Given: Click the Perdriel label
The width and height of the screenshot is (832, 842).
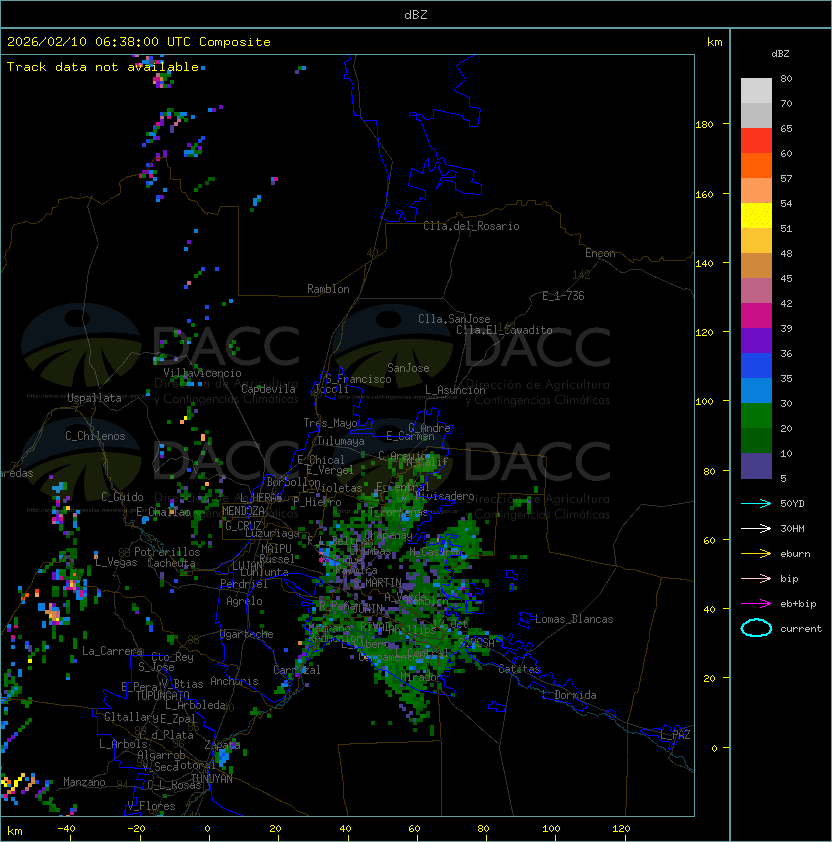Looking at the screenshot, I should [243, 584].
